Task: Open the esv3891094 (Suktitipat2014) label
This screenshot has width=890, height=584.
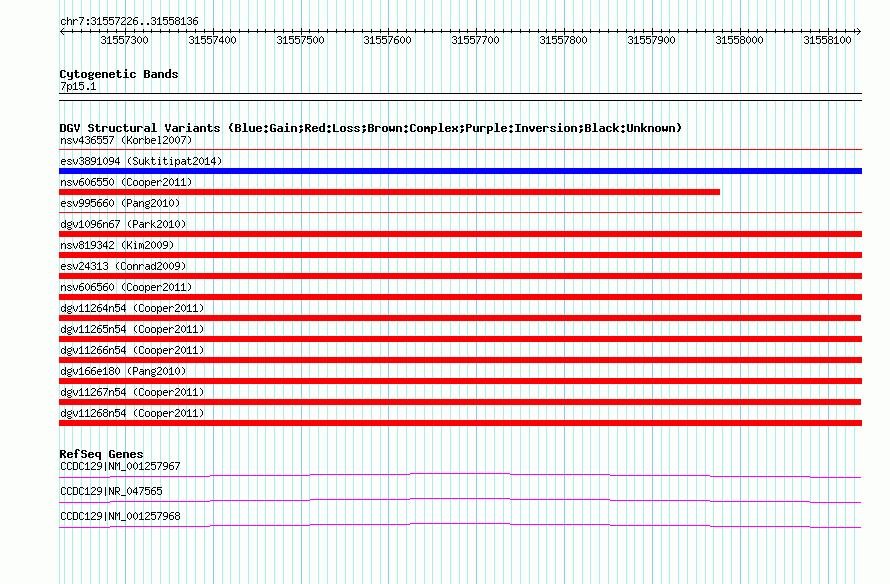Action: tap(141, 161)
